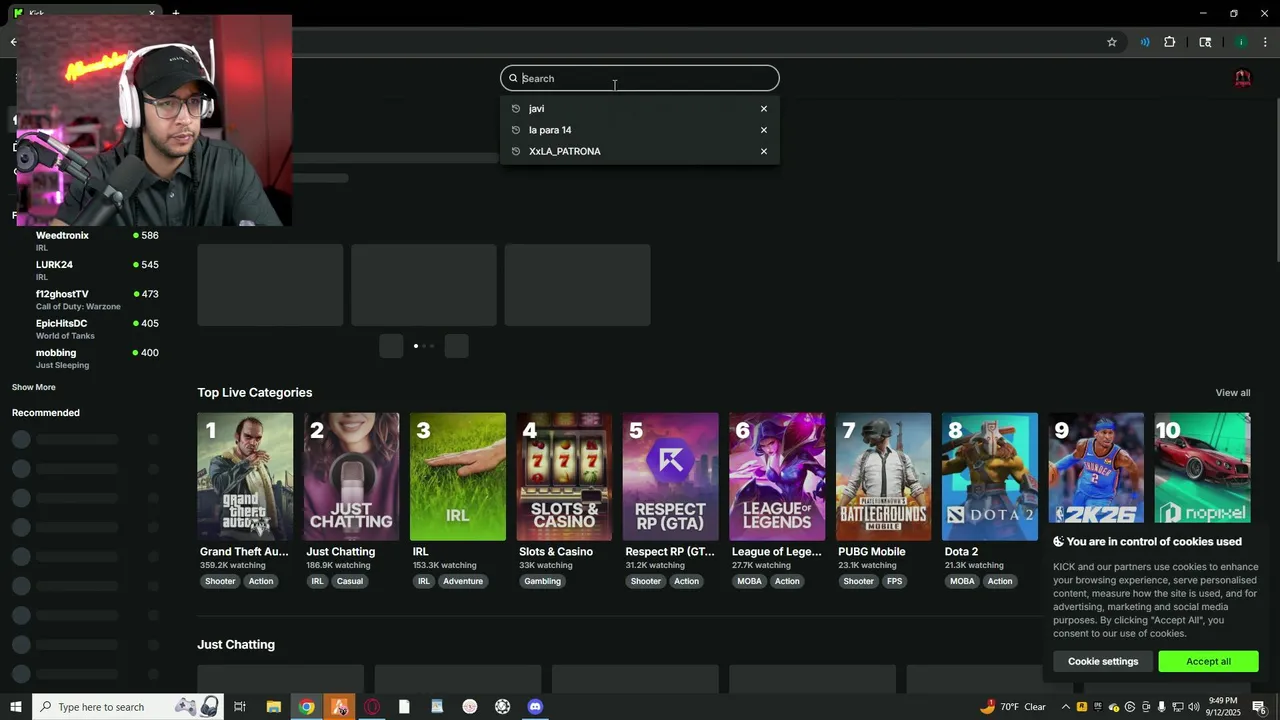Screen dimensions: 1280x720
Task: Expand the list with Show More
Action: [x=34, y=387]
